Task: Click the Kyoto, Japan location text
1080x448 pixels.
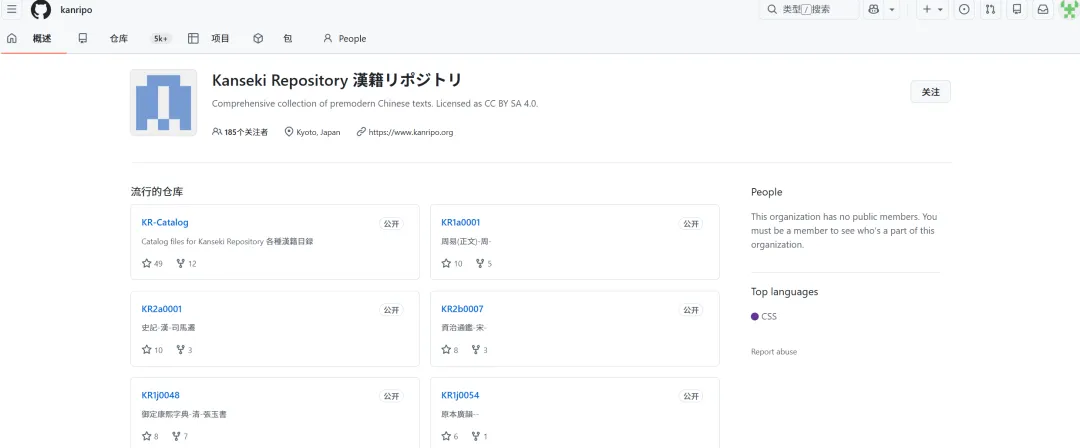Action: tap(318, 132)
